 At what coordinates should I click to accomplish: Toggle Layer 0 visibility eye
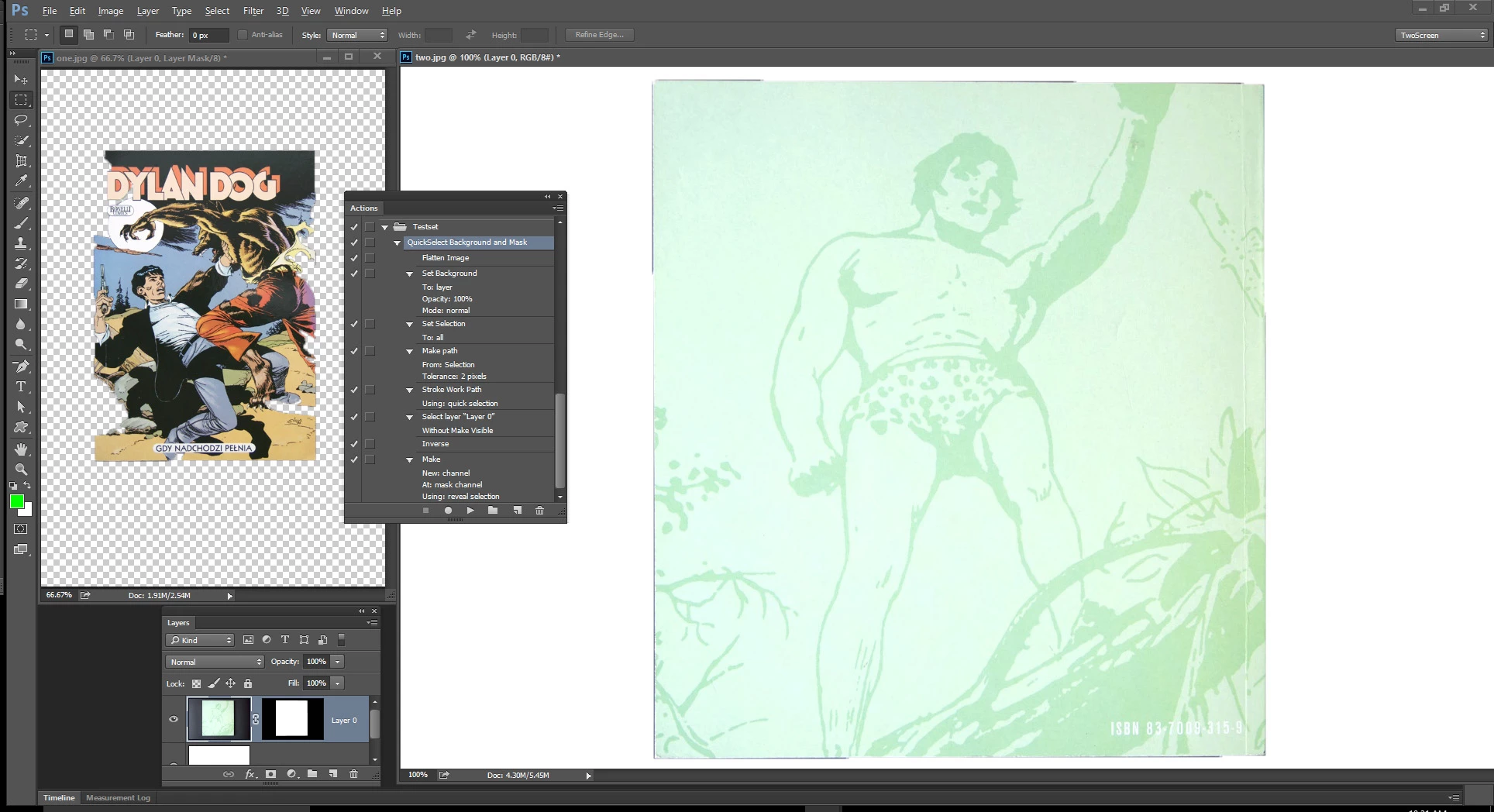point(174,719)
